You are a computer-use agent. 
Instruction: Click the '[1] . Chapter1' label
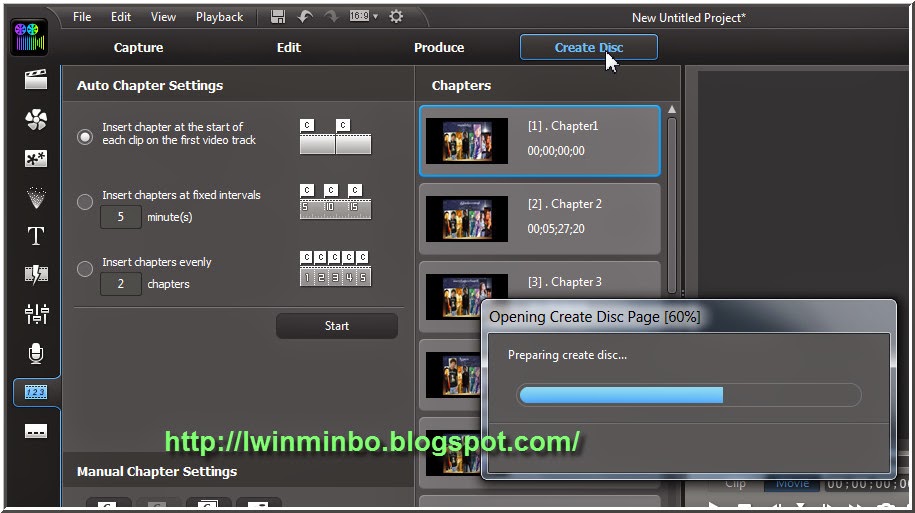click(563, 126)
